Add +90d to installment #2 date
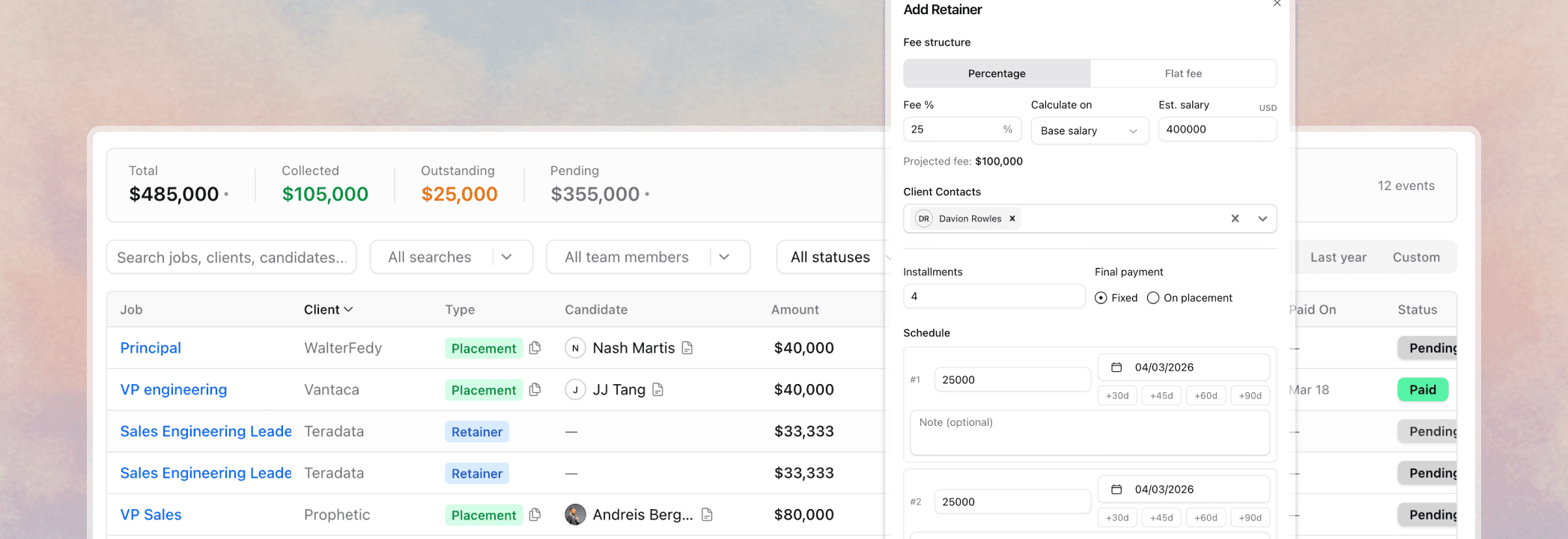The height and width of the screenshot is (539, 1568). [x=1250, y=517]
